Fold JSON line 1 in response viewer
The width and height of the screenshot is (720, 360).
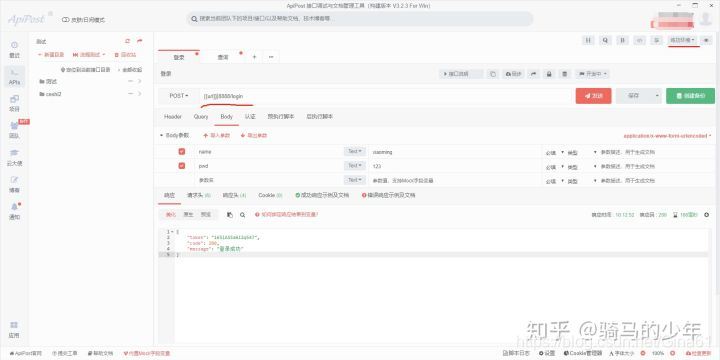[x=173, y=232]
